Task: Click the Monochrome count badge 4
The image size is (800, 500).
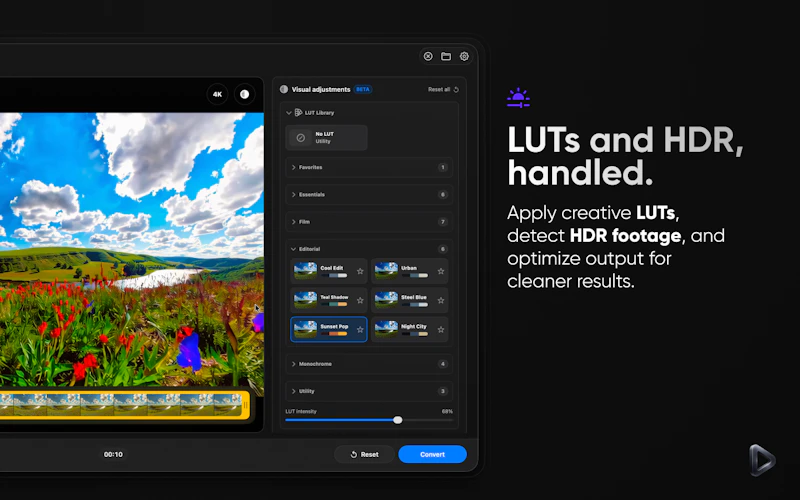Action: click(442, 364)
